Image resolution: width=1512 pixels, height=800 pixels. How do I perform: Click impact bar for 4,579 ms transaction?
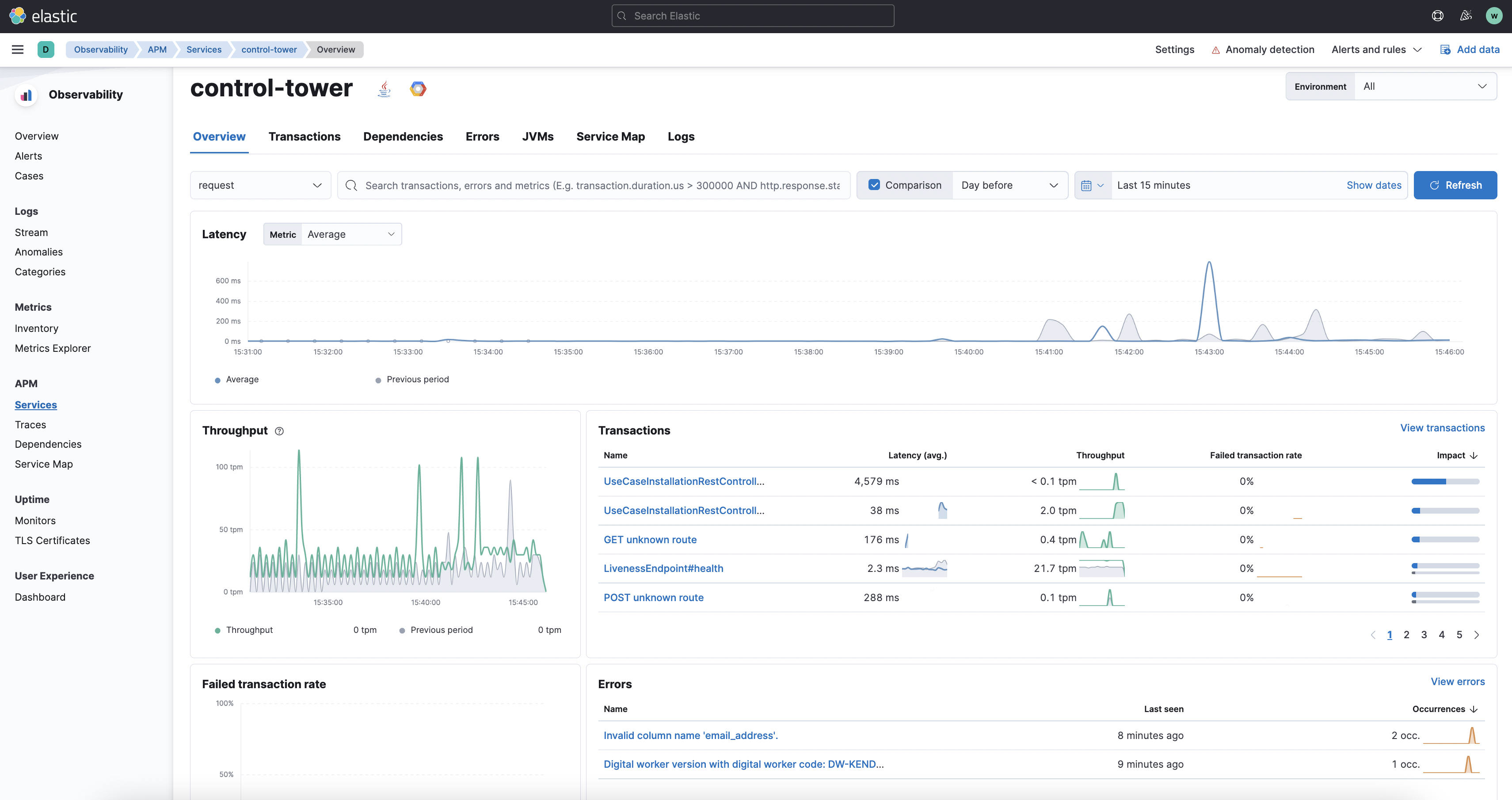pyautogui.click(x=1445, y=481)
